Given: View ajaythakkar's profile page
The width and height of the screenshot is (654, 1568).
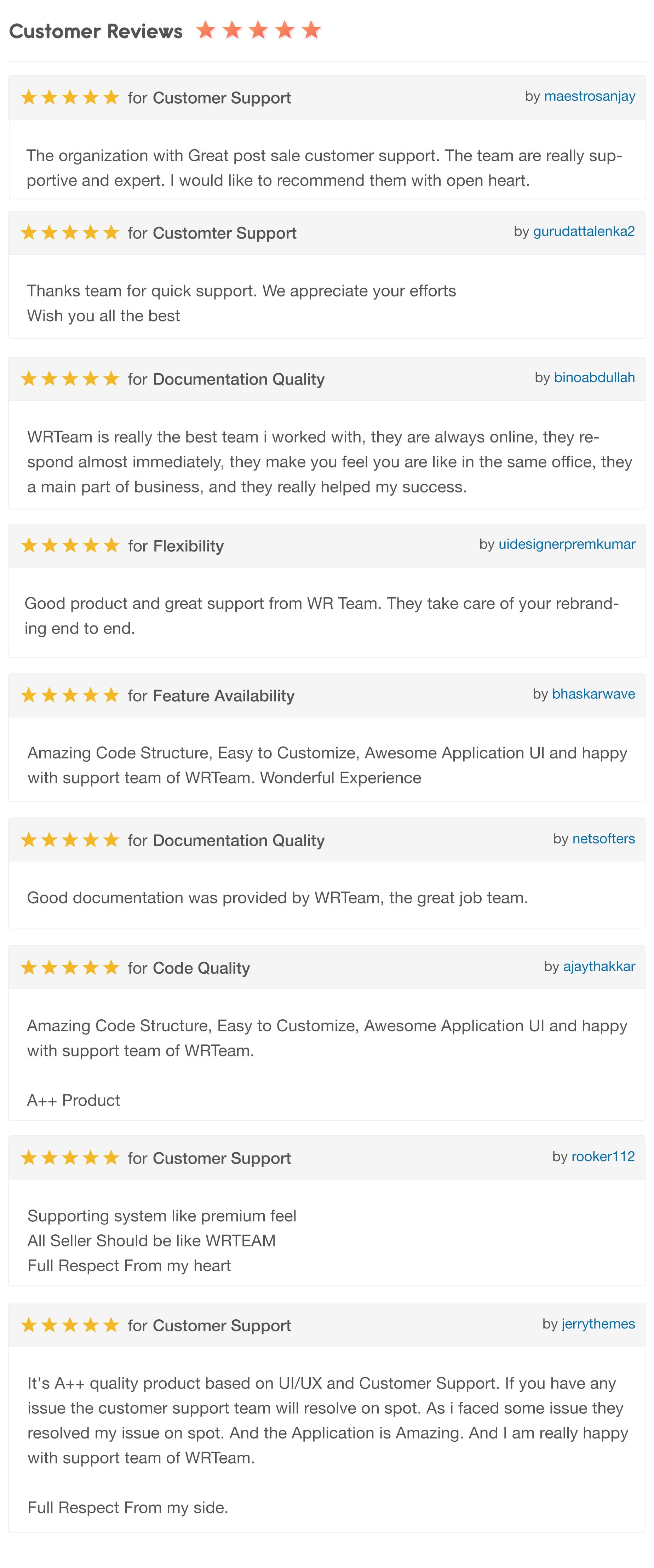Looking at the screenshot, I should [598, 967].
